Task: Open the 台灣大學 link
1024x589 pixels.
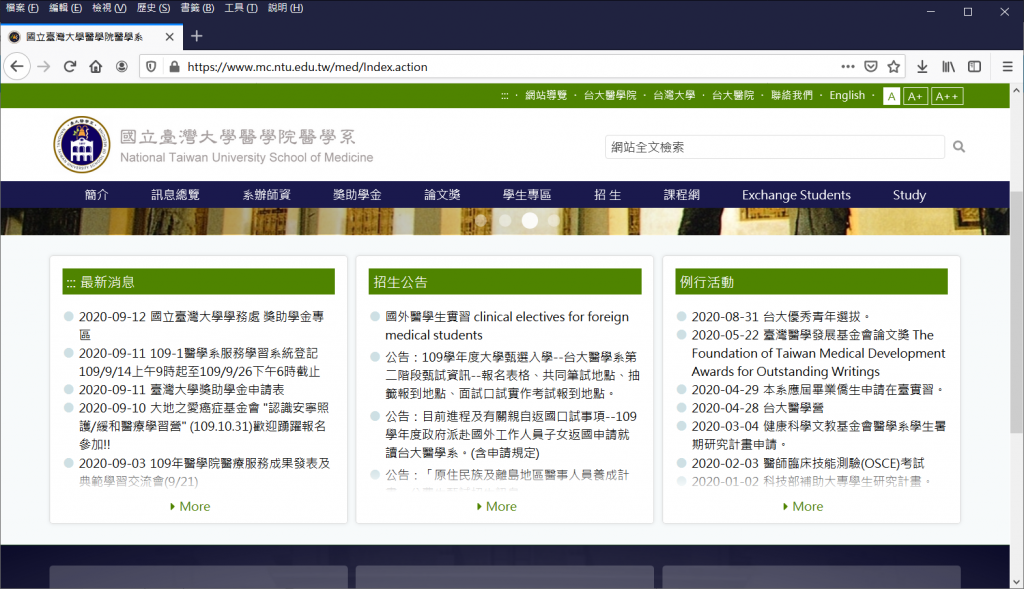Action: coord(674,95)
